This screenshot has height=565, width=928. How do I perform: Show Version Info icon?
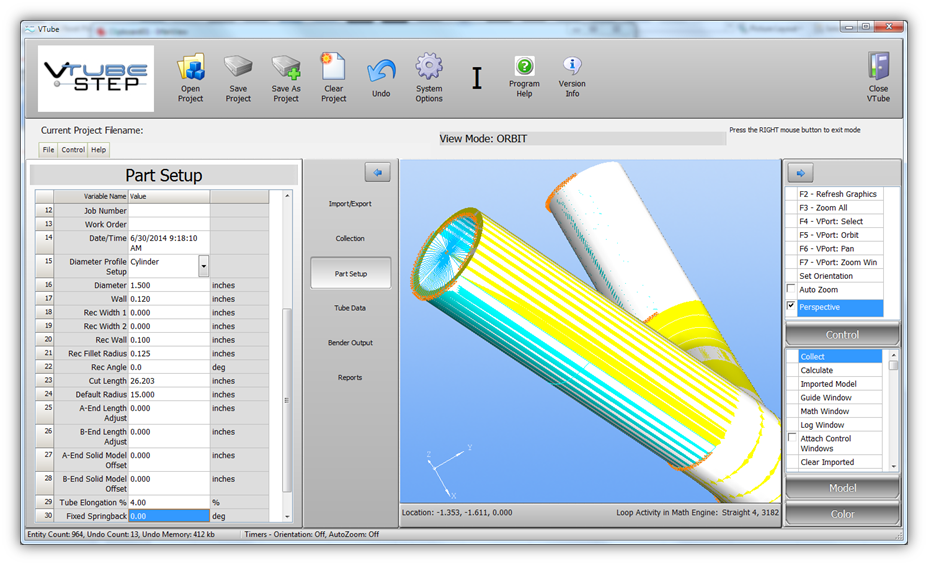tap(572, 66)
